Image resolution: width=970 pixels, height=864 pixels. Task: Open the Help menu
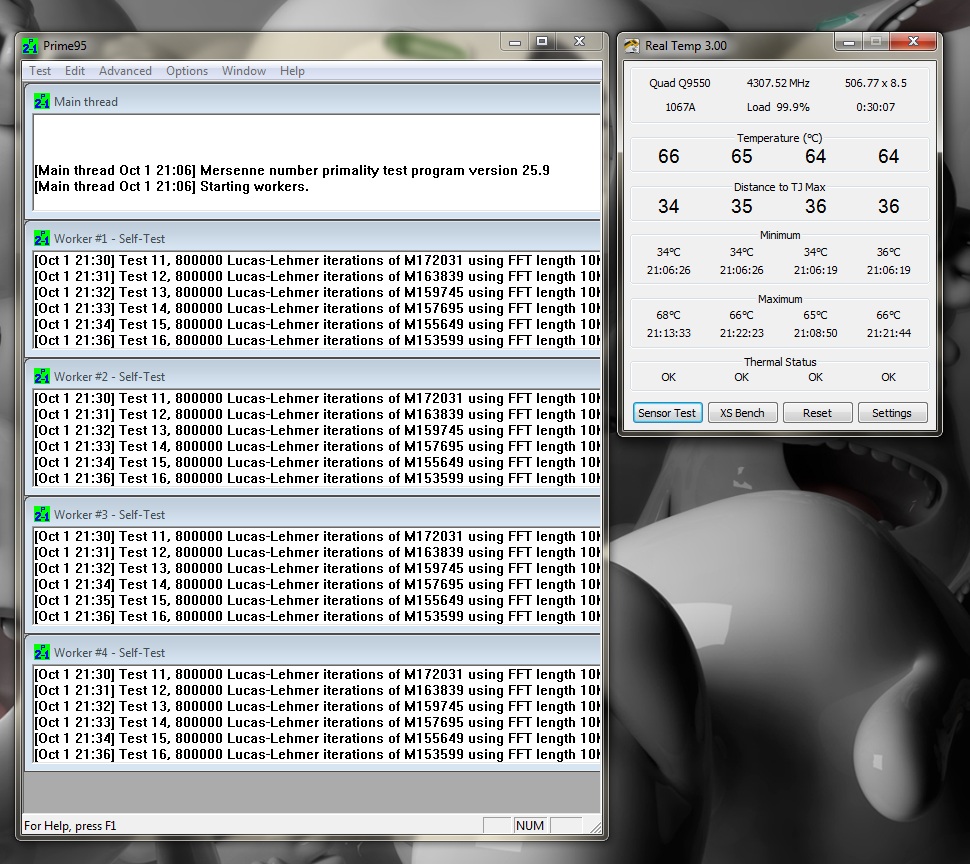(x=292, y=71)
